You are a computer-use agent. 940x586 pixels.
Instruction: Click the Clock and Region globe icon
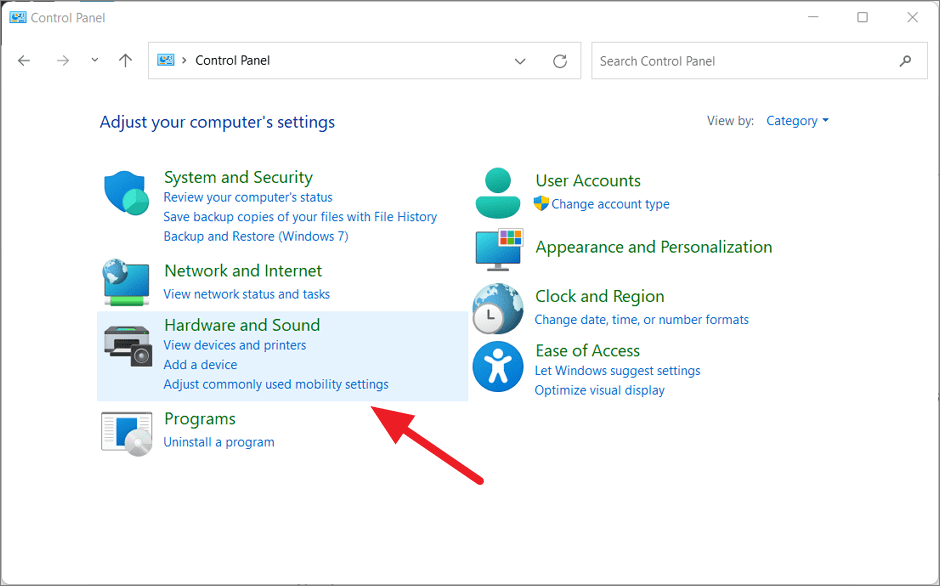(x=498, y=308)
